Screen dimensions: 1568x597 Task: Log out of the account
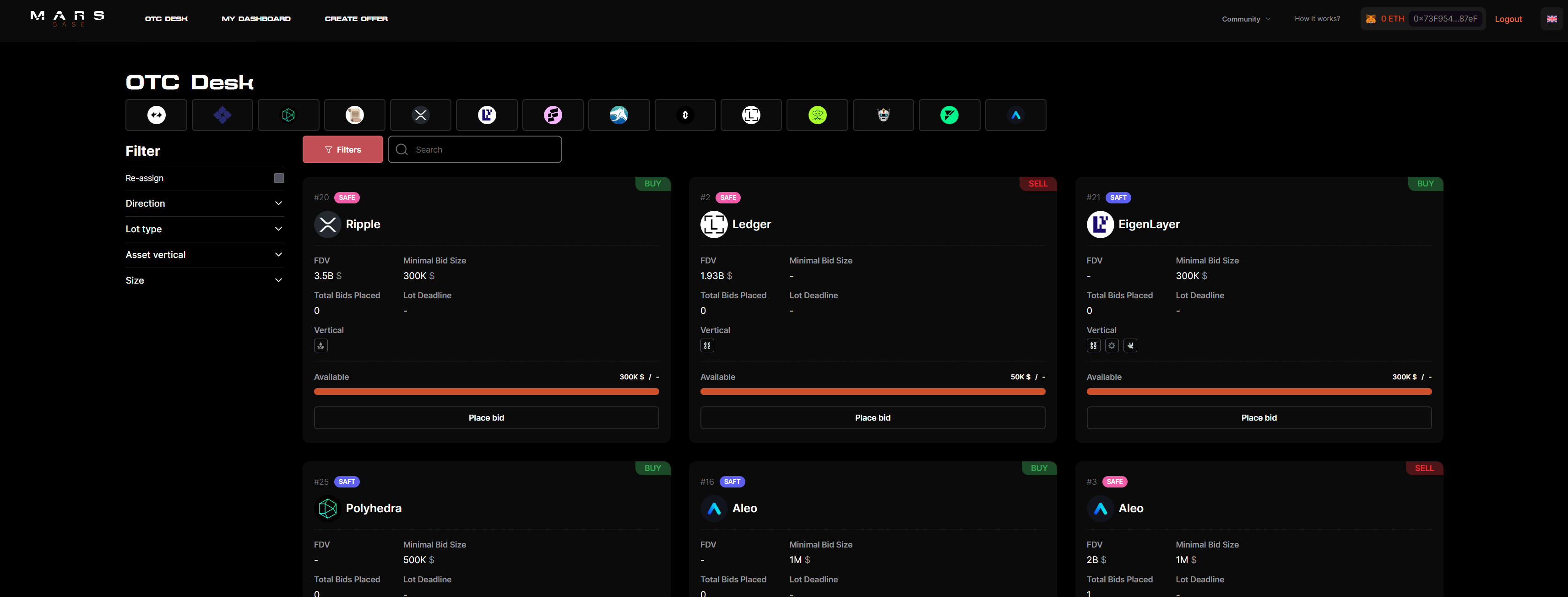(1508, 19)
